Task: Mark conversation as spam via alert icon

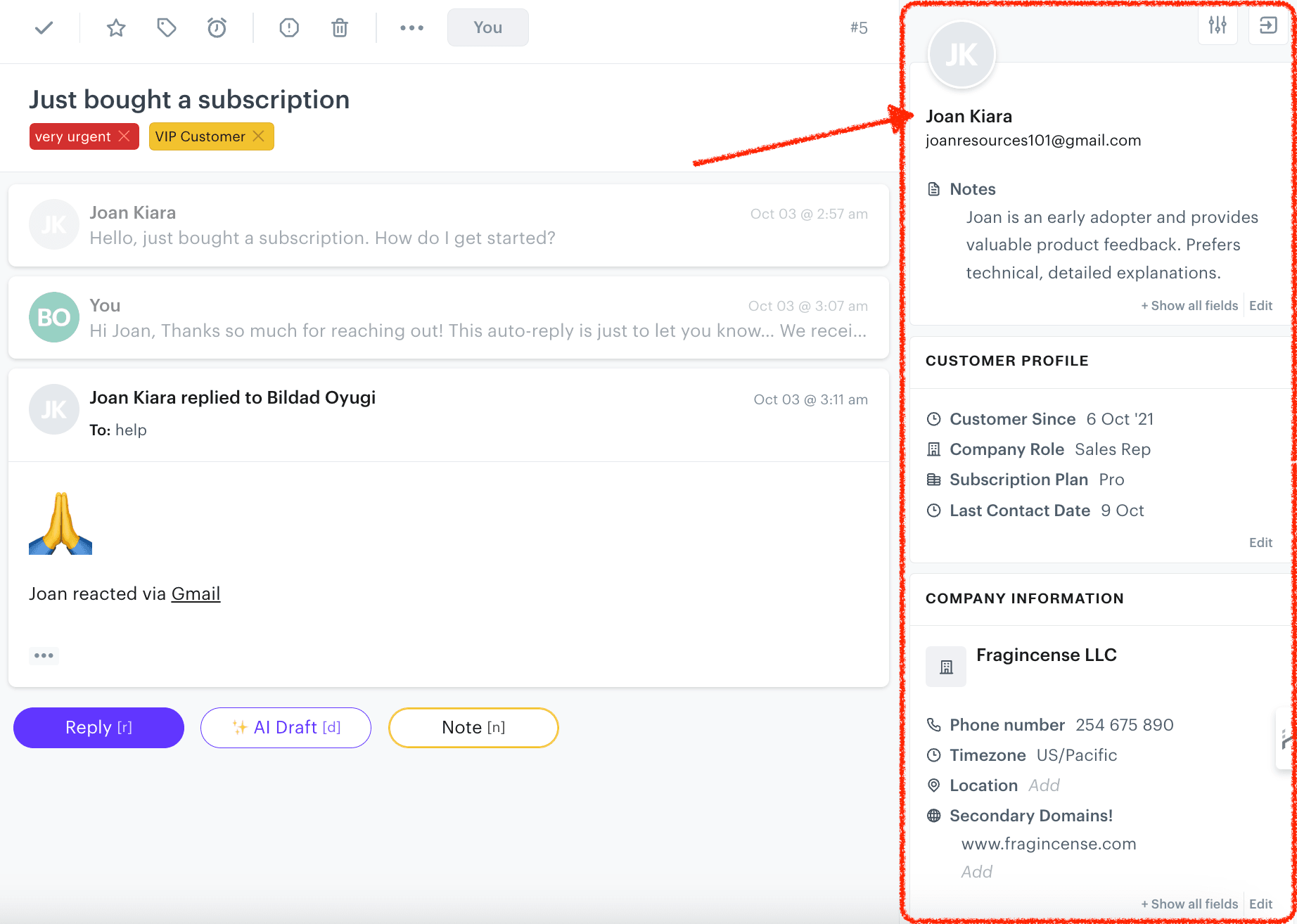Action: pos(289,27)
